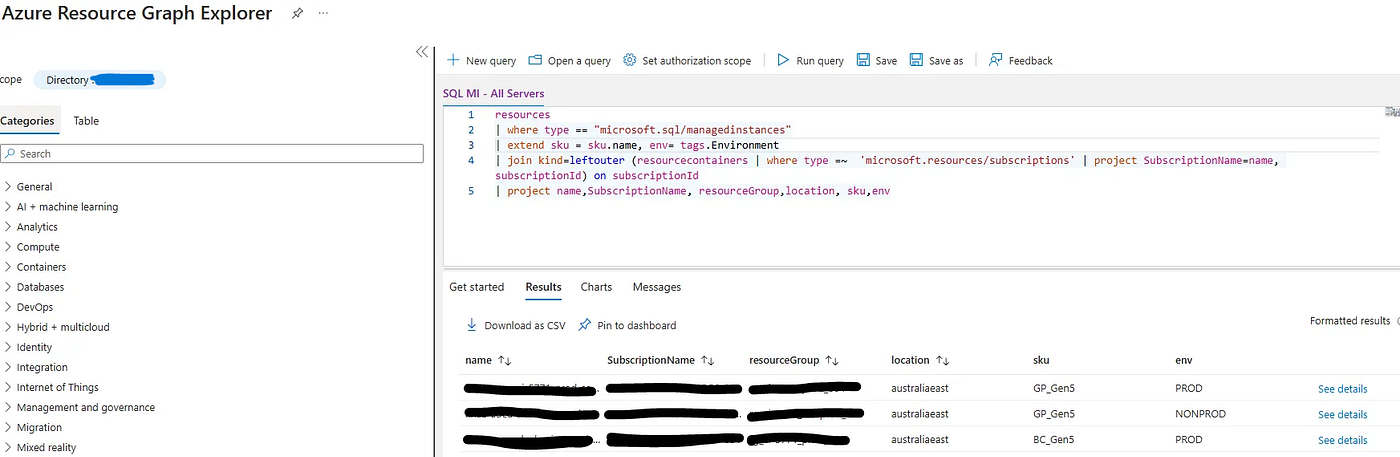Click the New query plus icon

pyautogui.click(x=453, y=60)
